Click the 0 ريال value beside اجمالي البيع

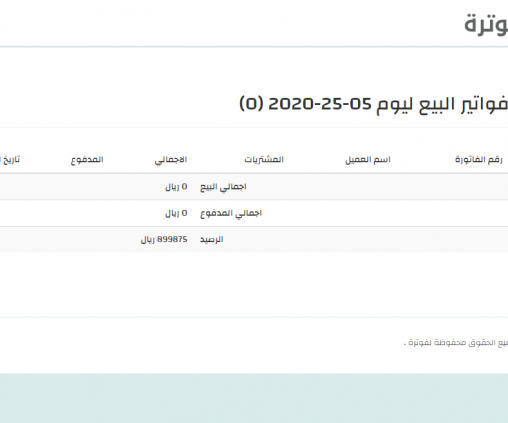(x=176, y=187)
